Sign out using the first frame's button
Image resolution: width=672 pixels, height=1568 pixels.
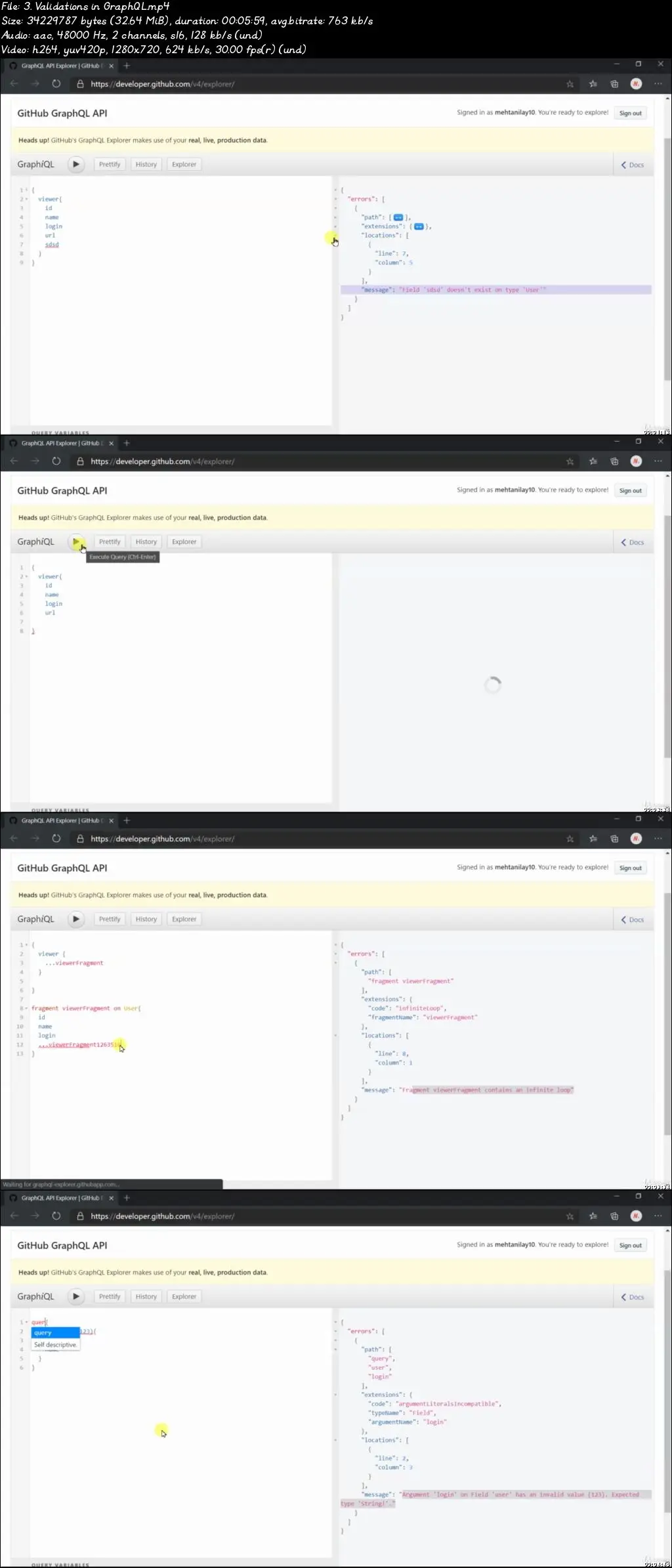coord(631,114)
